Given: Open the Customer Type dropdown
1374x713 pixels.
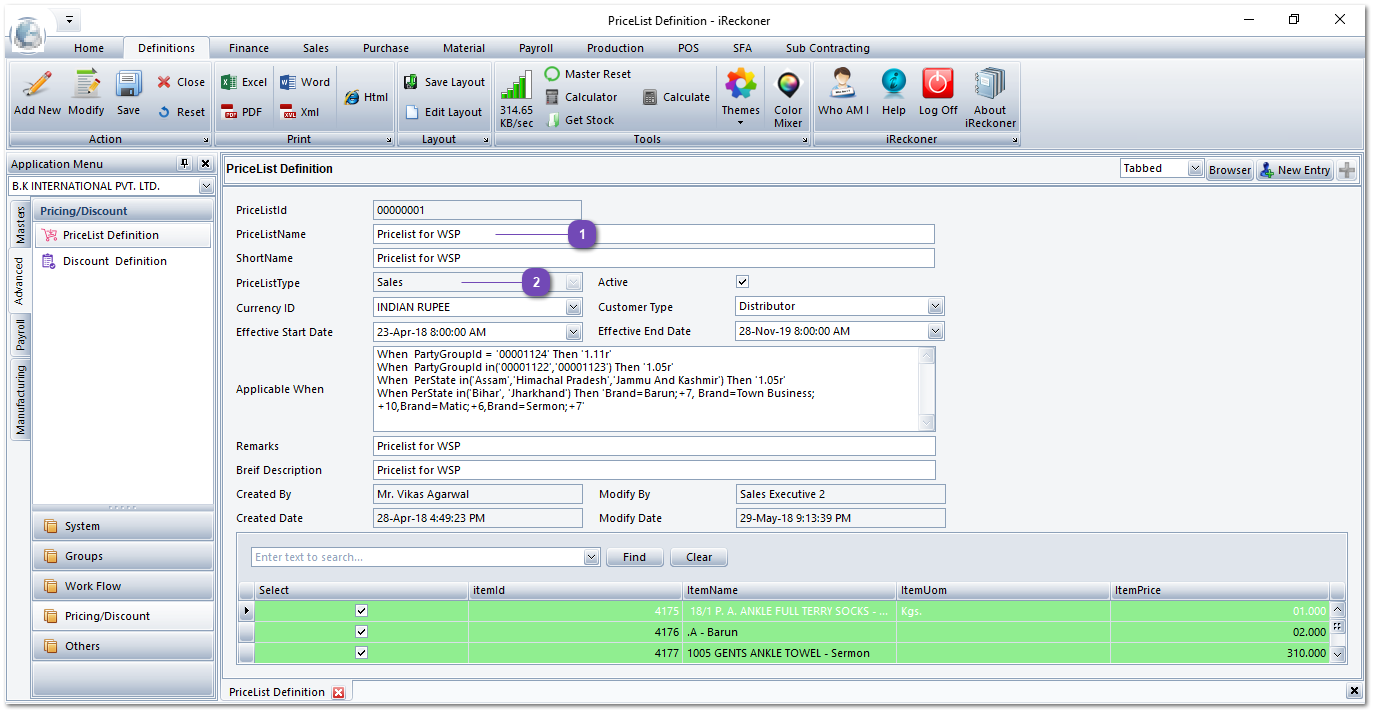Looking at the screenshot, I should coord(935,307).
